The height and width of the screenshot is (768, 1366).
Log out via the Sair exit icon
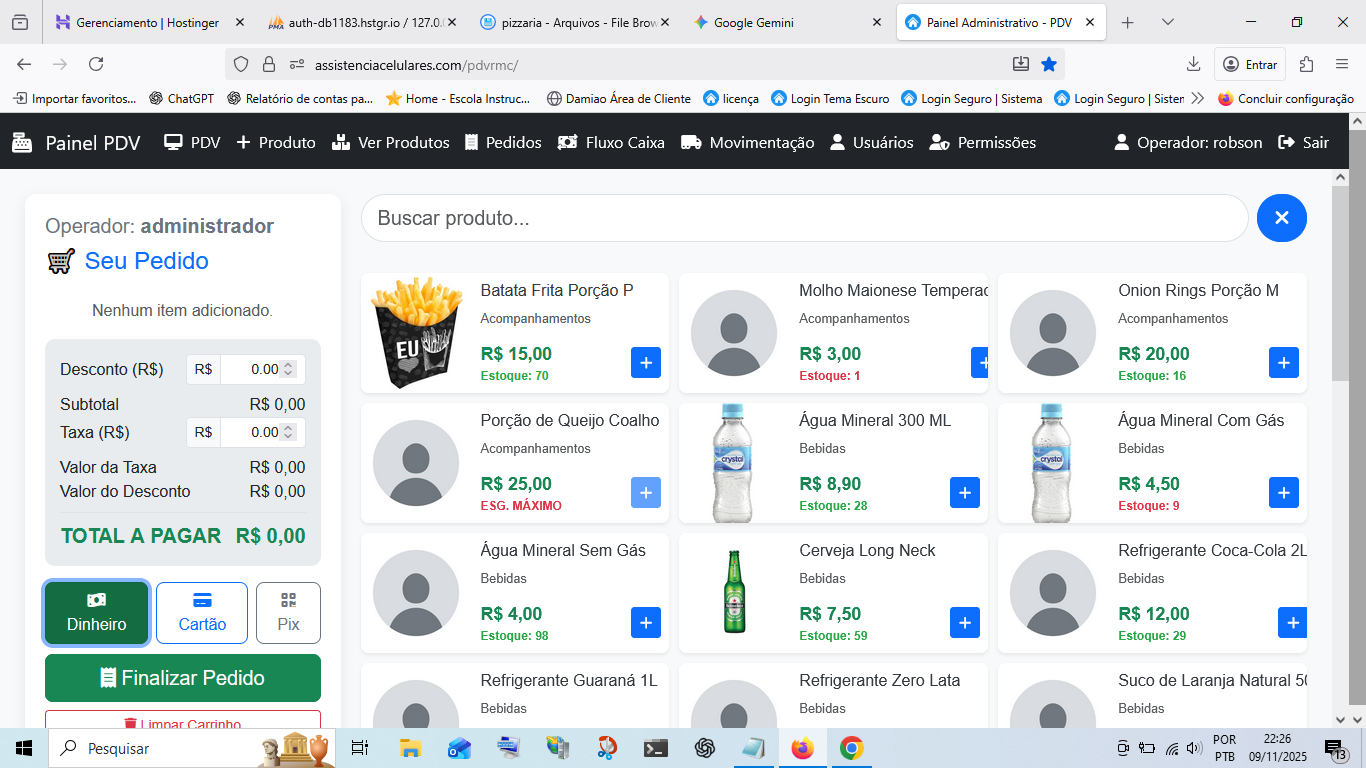click(1287, 142)
